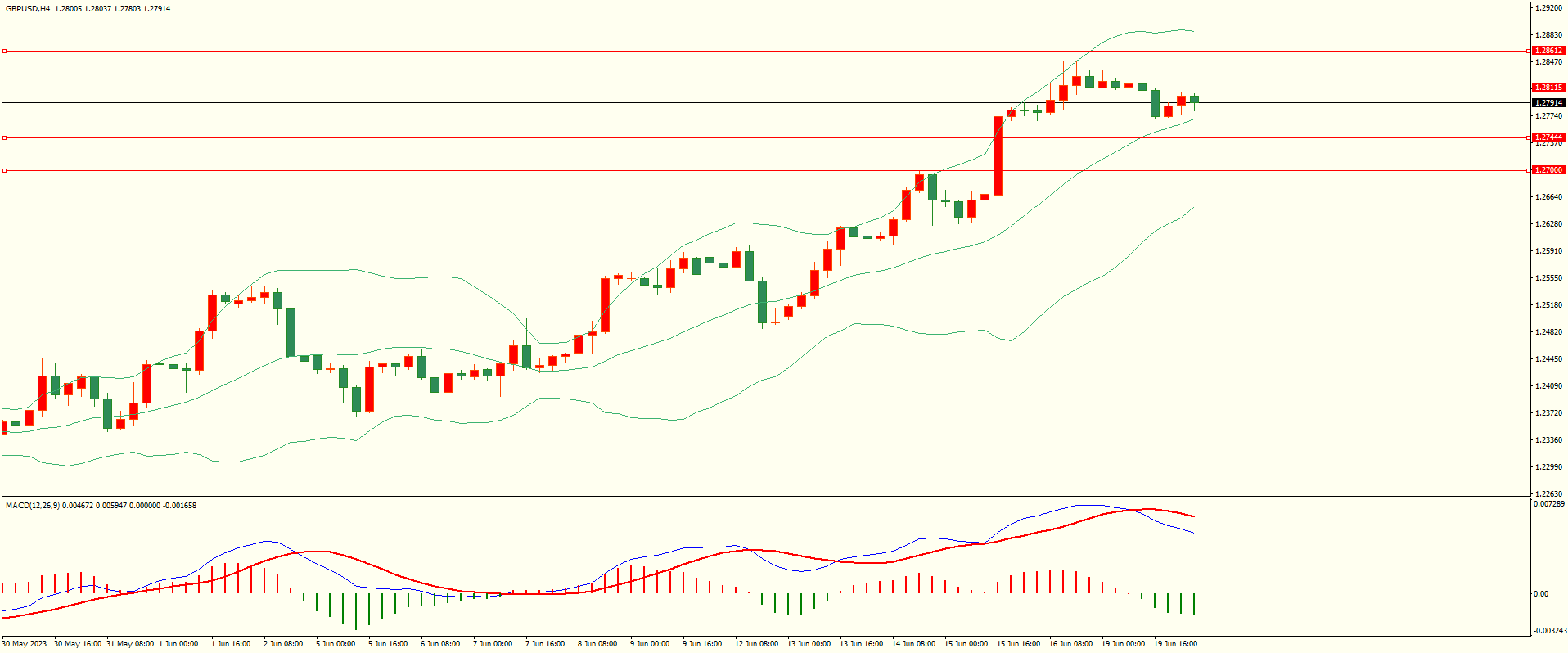Click the 14 Jun 08:00 time label
Image resolution: width=1568 pixels, height=653 pixels.
(914, 644)
